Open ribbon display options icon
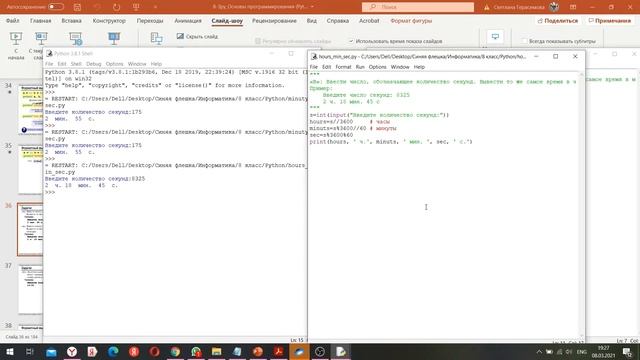This screenshot has height=360, width=640. [573, 7]
